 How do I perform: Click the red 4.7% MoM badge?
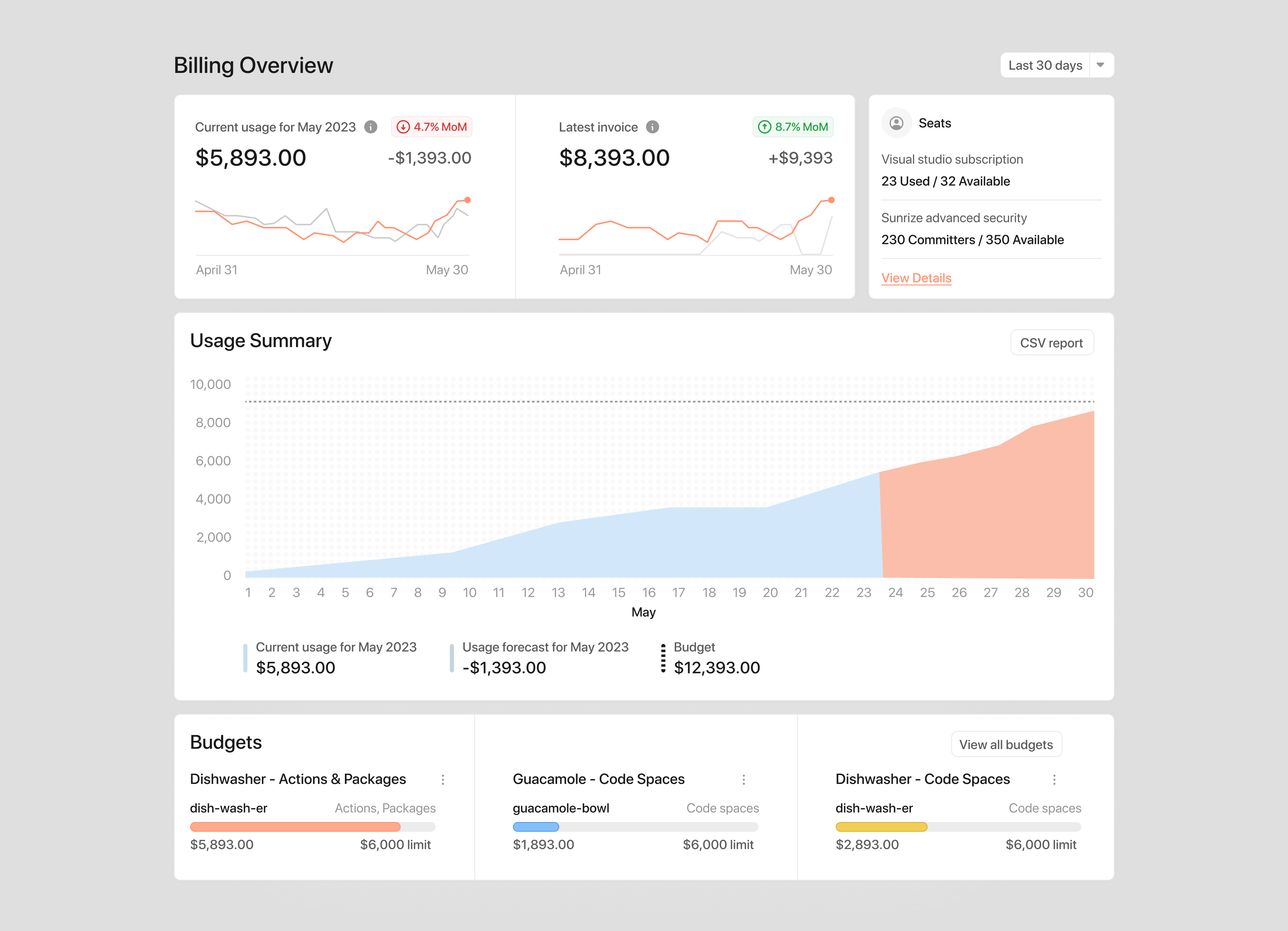coord(432,126)
